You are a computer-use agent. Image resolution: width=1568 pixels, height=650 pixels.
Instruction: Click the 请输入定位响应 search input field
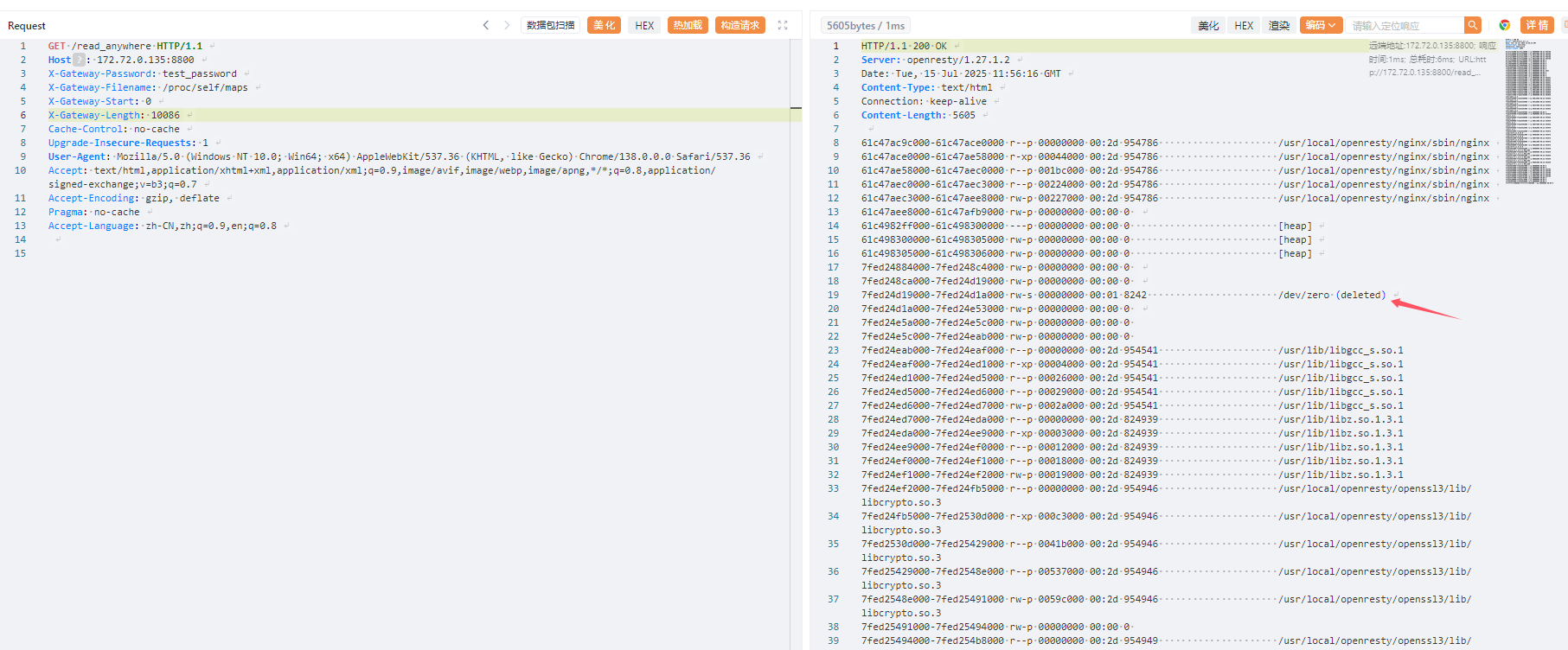[x=1405, y=25]
